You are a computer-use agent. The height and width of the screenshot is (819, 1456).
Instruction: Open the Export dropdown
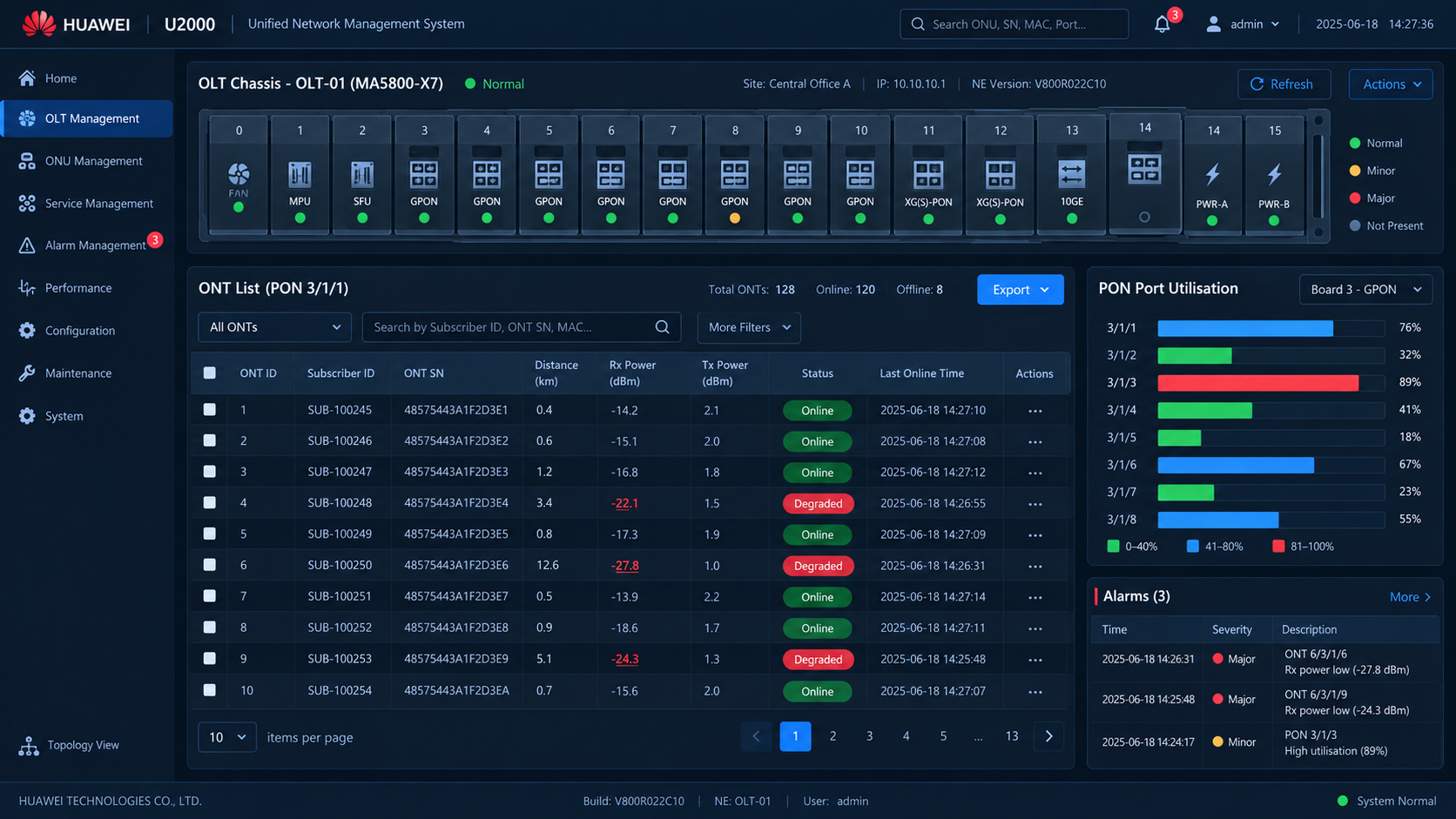click(x=1021, y=290)
